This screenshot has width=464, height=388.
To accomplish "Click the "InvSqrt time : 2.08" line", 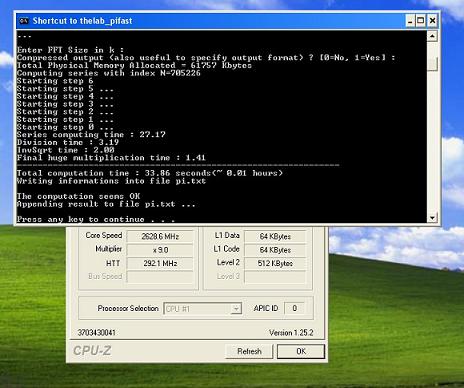I will [x=65, y=150].
